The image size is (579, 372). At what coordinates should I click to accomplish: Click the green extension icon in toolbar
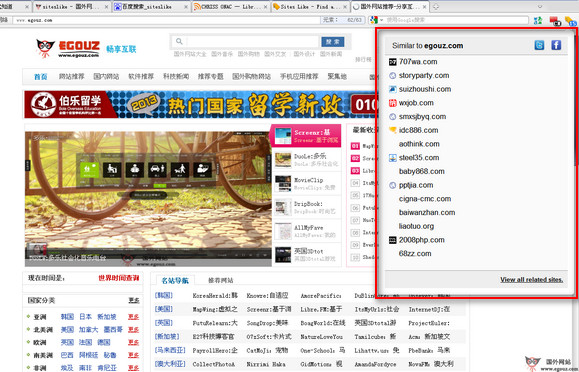(538, 20)
